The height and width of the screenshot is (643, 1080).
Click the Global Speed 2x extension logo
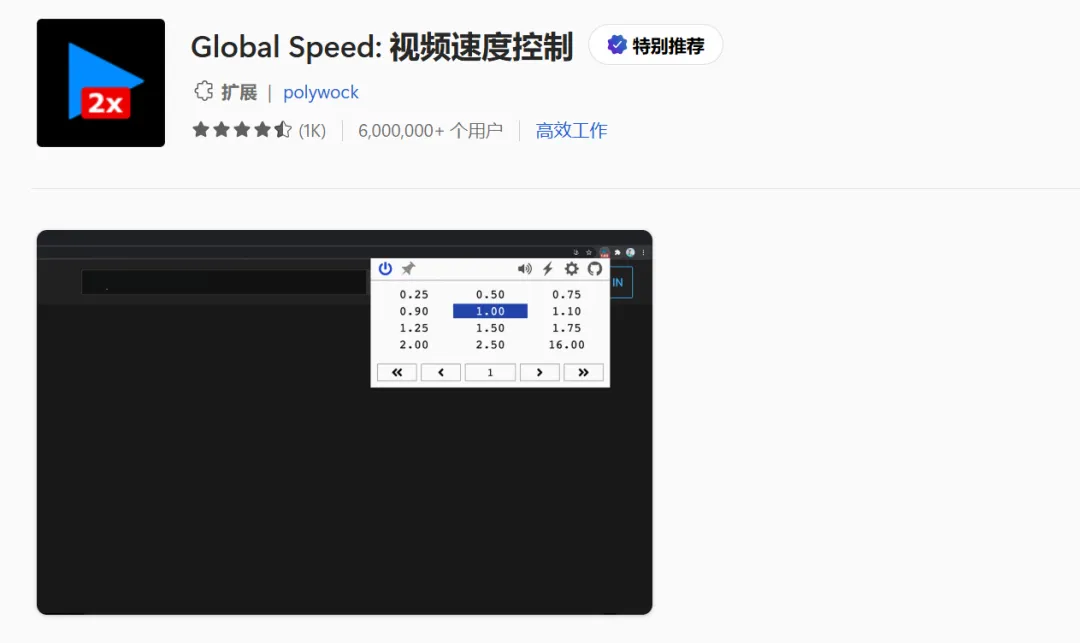click(101, 83)
